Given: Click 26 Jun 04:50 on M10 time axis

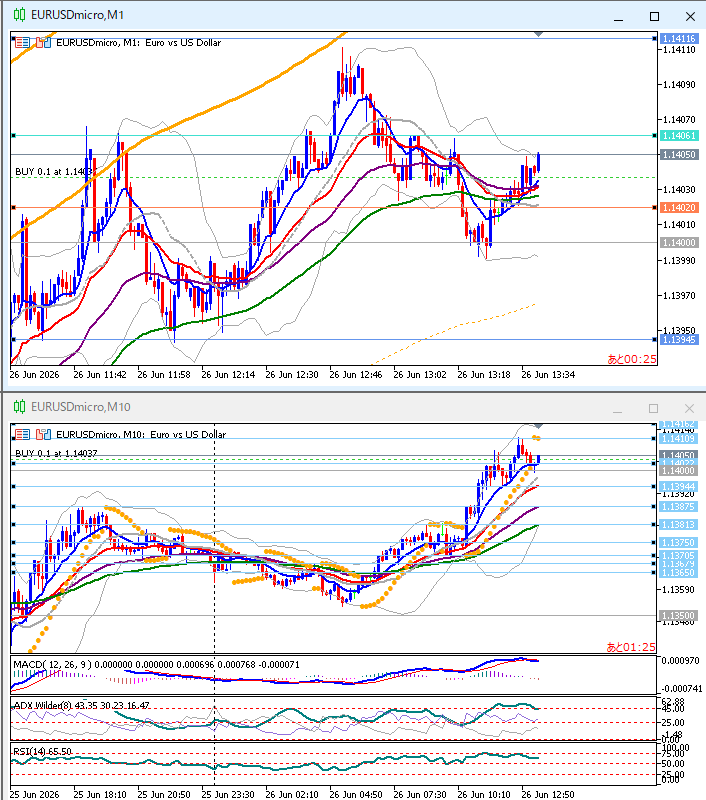Looking at the screenshot, I should pyautogui.click(x=356, y=794).
